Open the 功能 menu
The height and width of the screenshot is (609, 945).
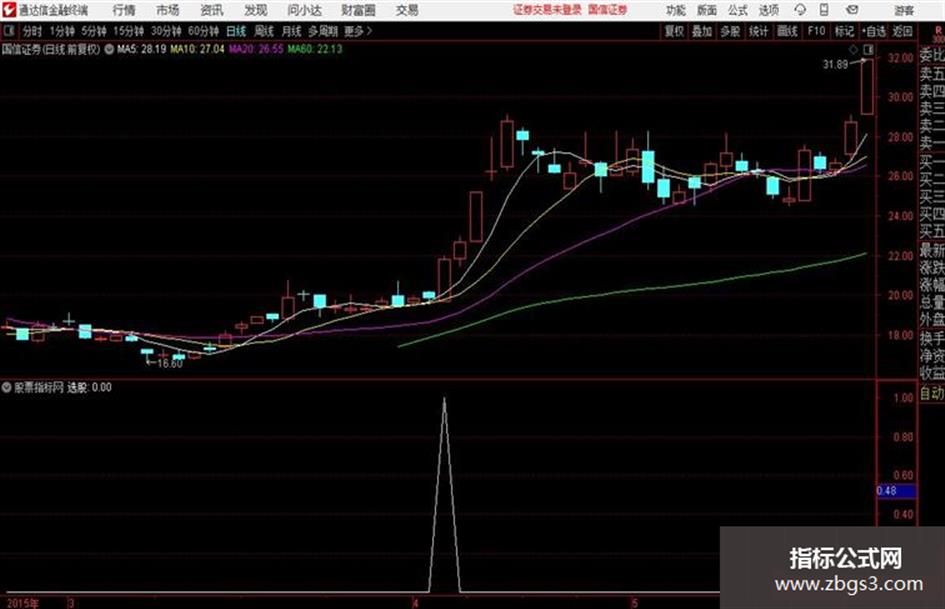click(x=676, y=10)
